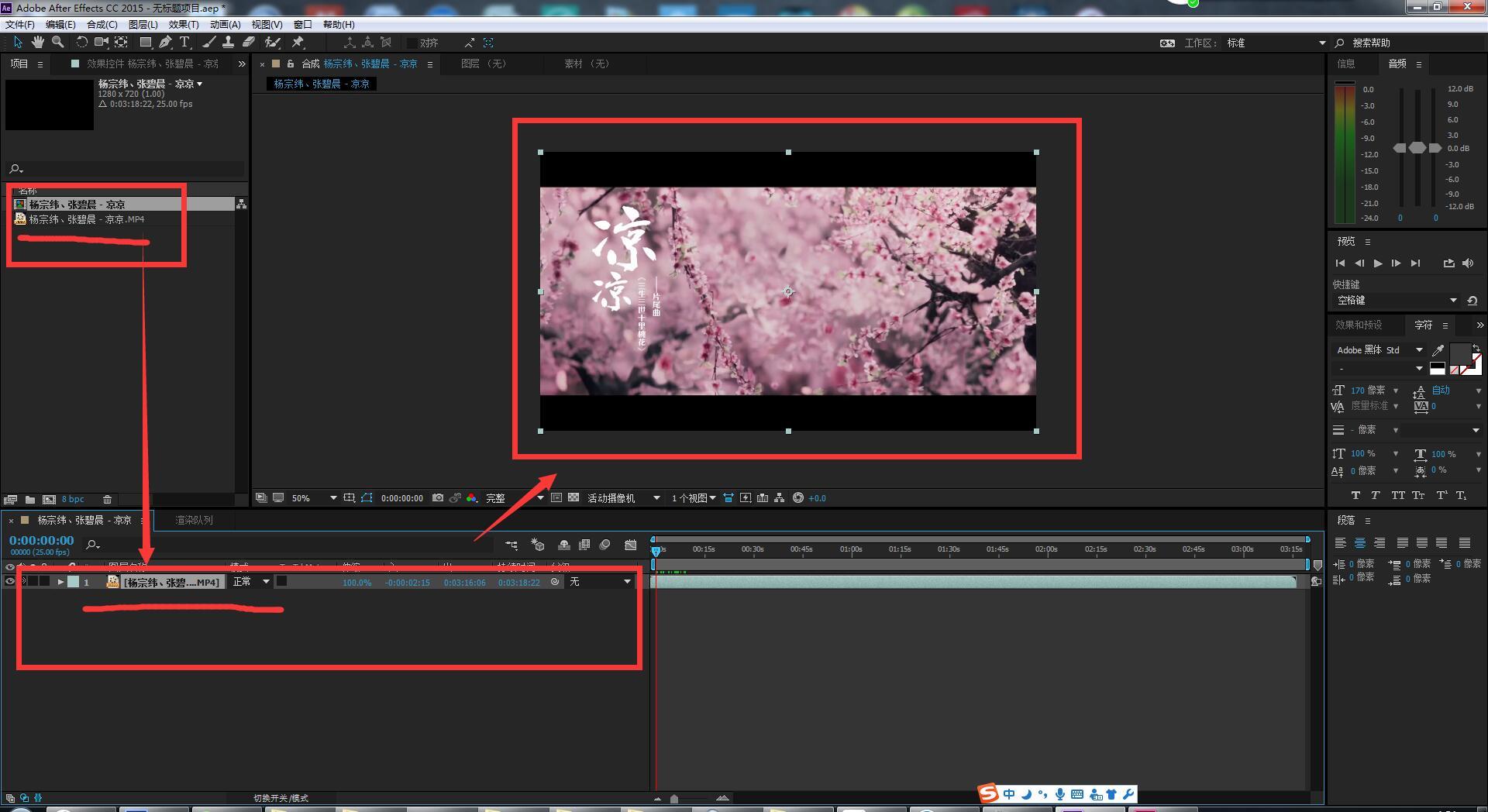Open the RGB channel display icon
Image resolution: width=1488 pixels, height=812 pixels.
coord(471,498)
